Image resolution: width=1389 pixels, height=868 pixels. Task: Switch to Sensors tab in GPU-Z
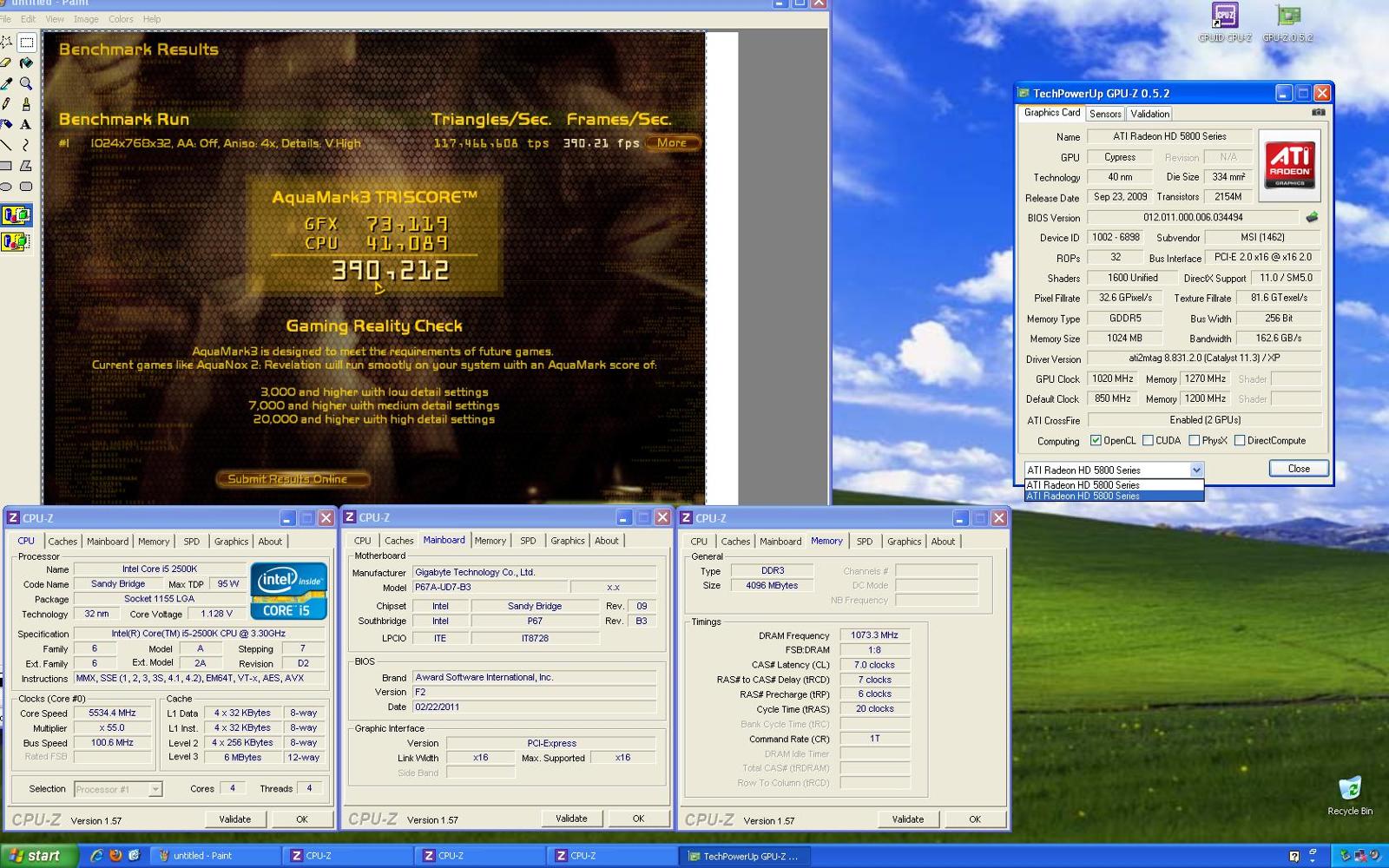pyautogui.click(x=1105, y=114)
